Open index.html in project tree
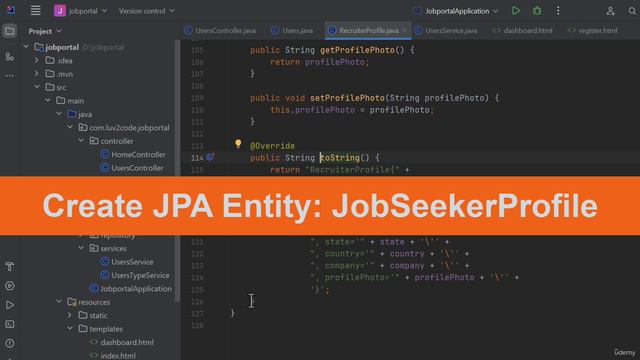The height and width of the screenshot is (360, 640). point(113,356)
